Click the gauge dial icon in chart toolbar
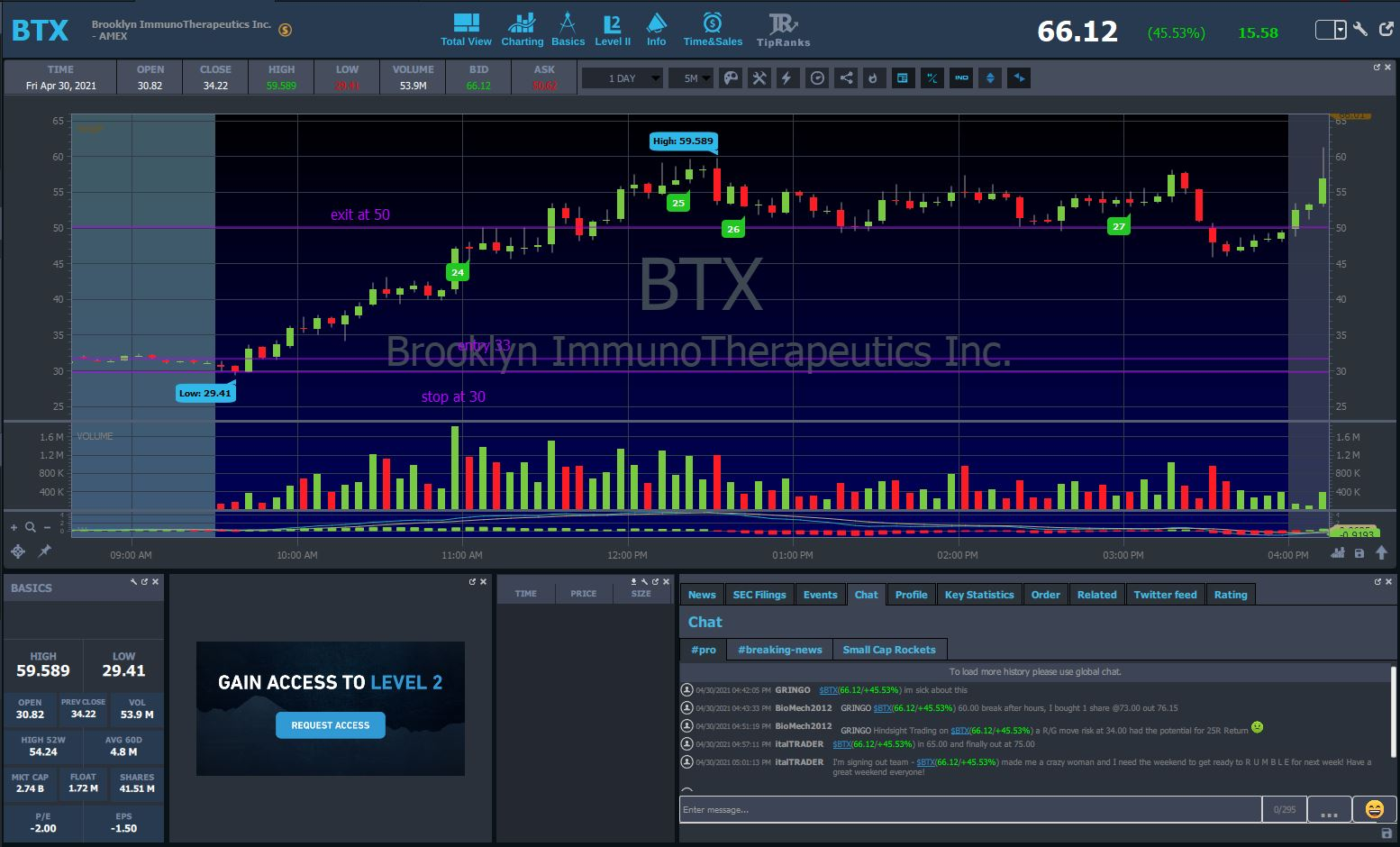Image resolution: width=1400 pixels, height=847 pixels. click(817, 78)
